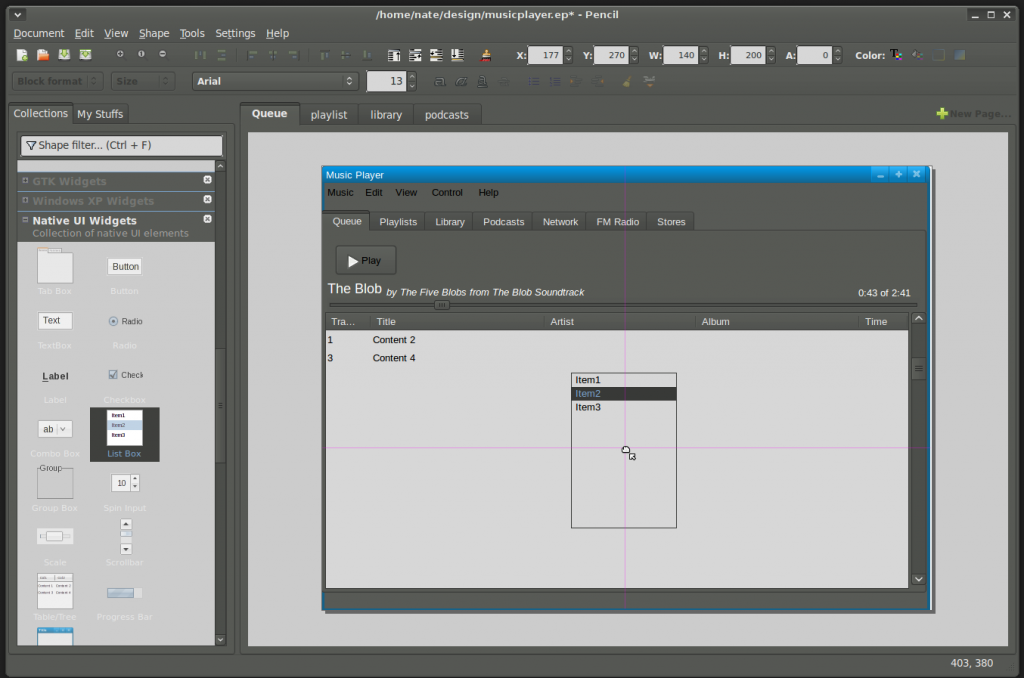Switch to the podcasts page tab
The image size is (1024, 678).
[447, 114]
